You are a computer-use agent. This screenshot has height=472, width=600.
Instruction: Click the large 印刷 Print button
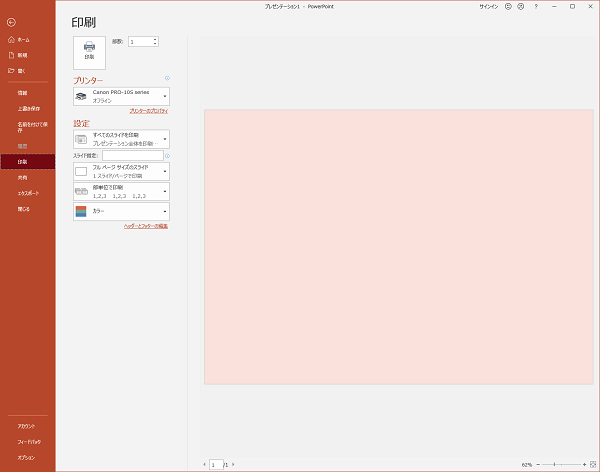pyautogui.click(x=89, y=53)
